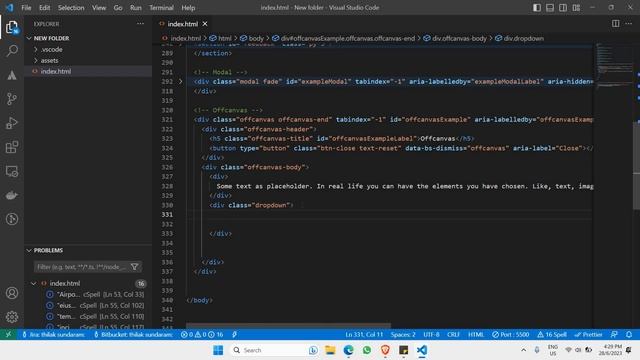Unfold the collapsed modal div at line 292
The height and width of the screenshot is (360, 640).
[180, 81]
